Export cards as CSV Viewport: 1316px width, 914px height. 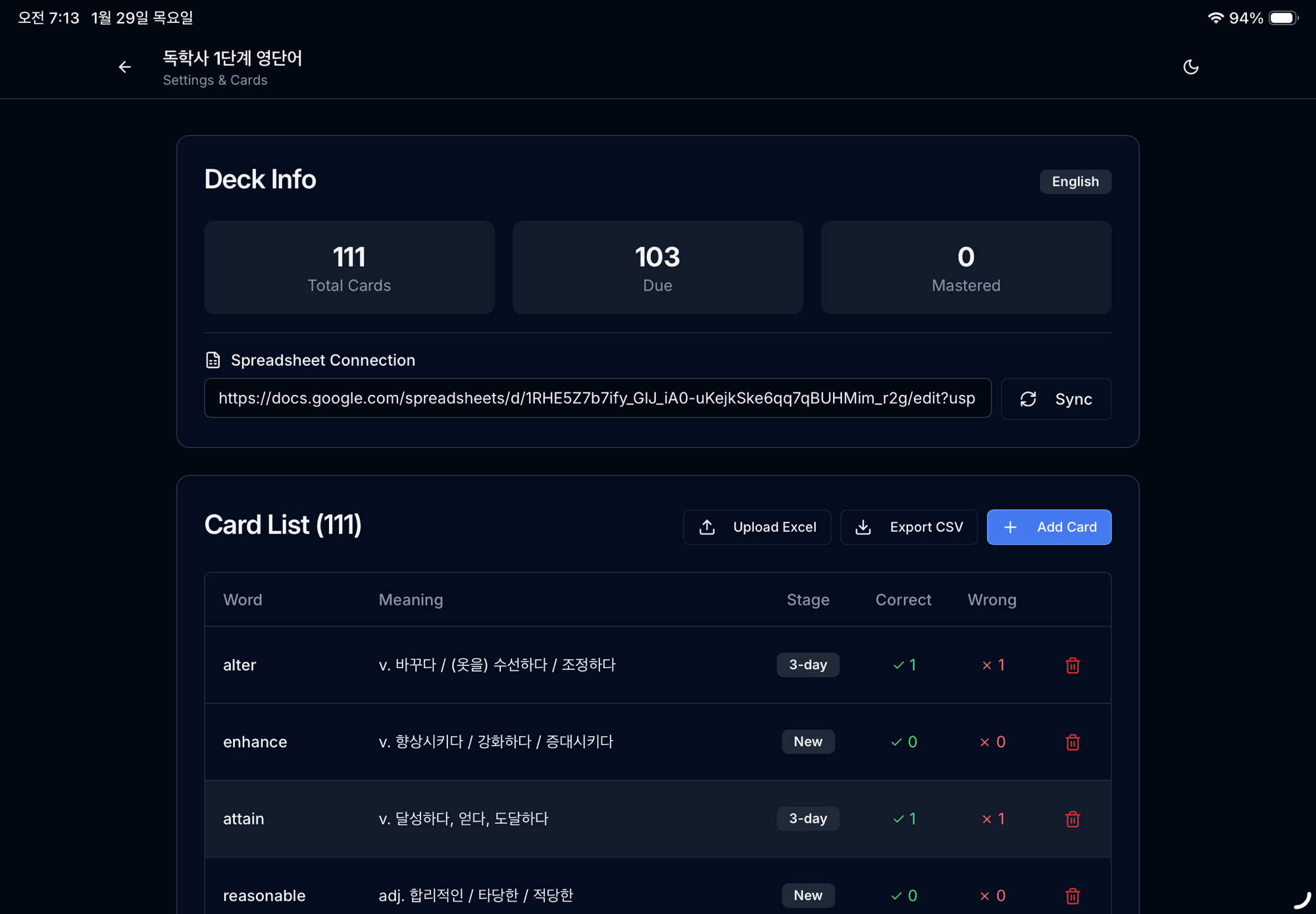click(909, 527)
